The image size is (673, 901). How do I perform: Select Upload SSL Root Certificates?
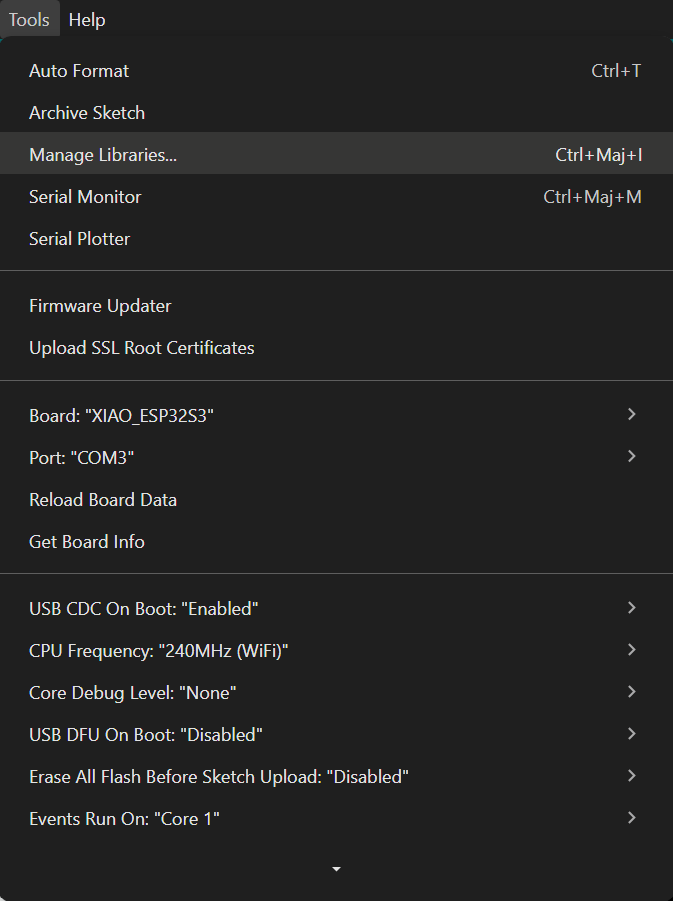pyautogui.click(x=142, y=348)
